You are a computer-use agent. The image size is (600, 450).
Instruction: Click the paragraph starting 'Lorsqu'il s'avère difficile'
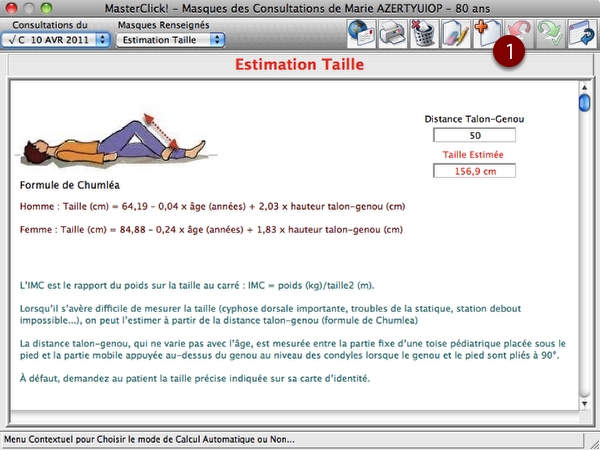pyautogui.click(x=270, y=315)
